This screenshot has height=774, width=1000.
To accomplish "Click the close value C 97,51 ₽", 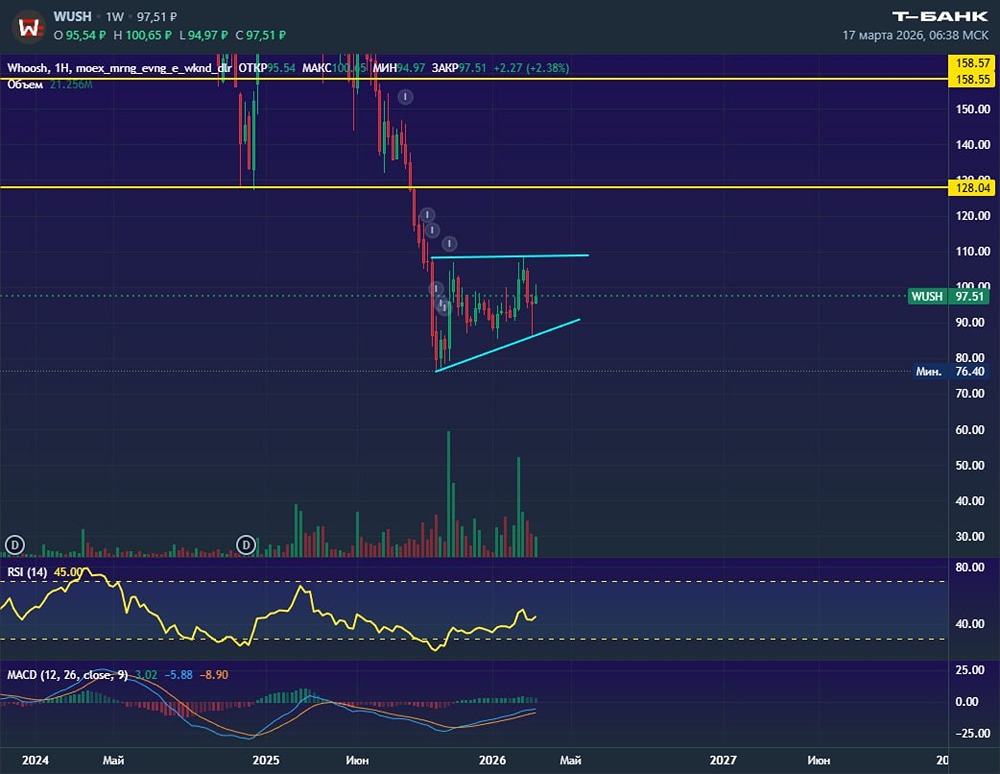I will [x=261, y=36].
